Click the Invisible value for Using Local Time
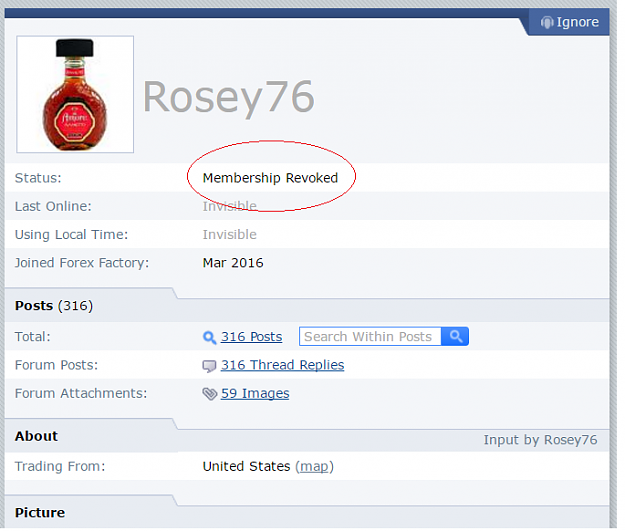The width and height of the screenshot is (625, 531). click(230, 235)
